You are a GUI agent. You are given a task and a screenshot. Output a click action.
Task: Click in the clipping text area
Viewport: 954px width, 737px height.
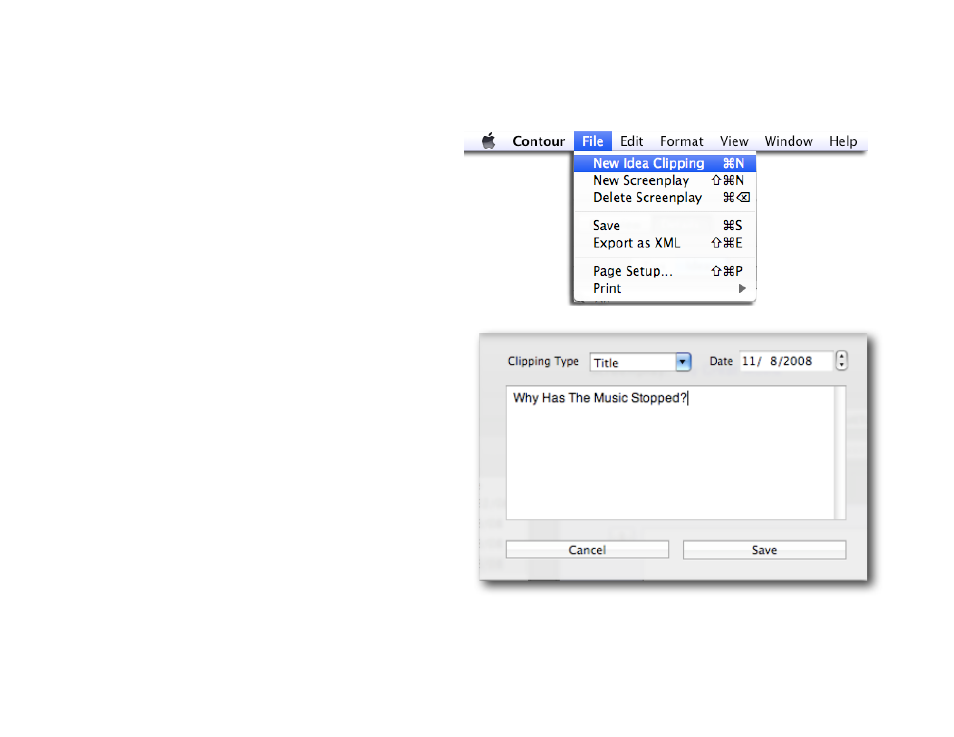pos(670,452)
